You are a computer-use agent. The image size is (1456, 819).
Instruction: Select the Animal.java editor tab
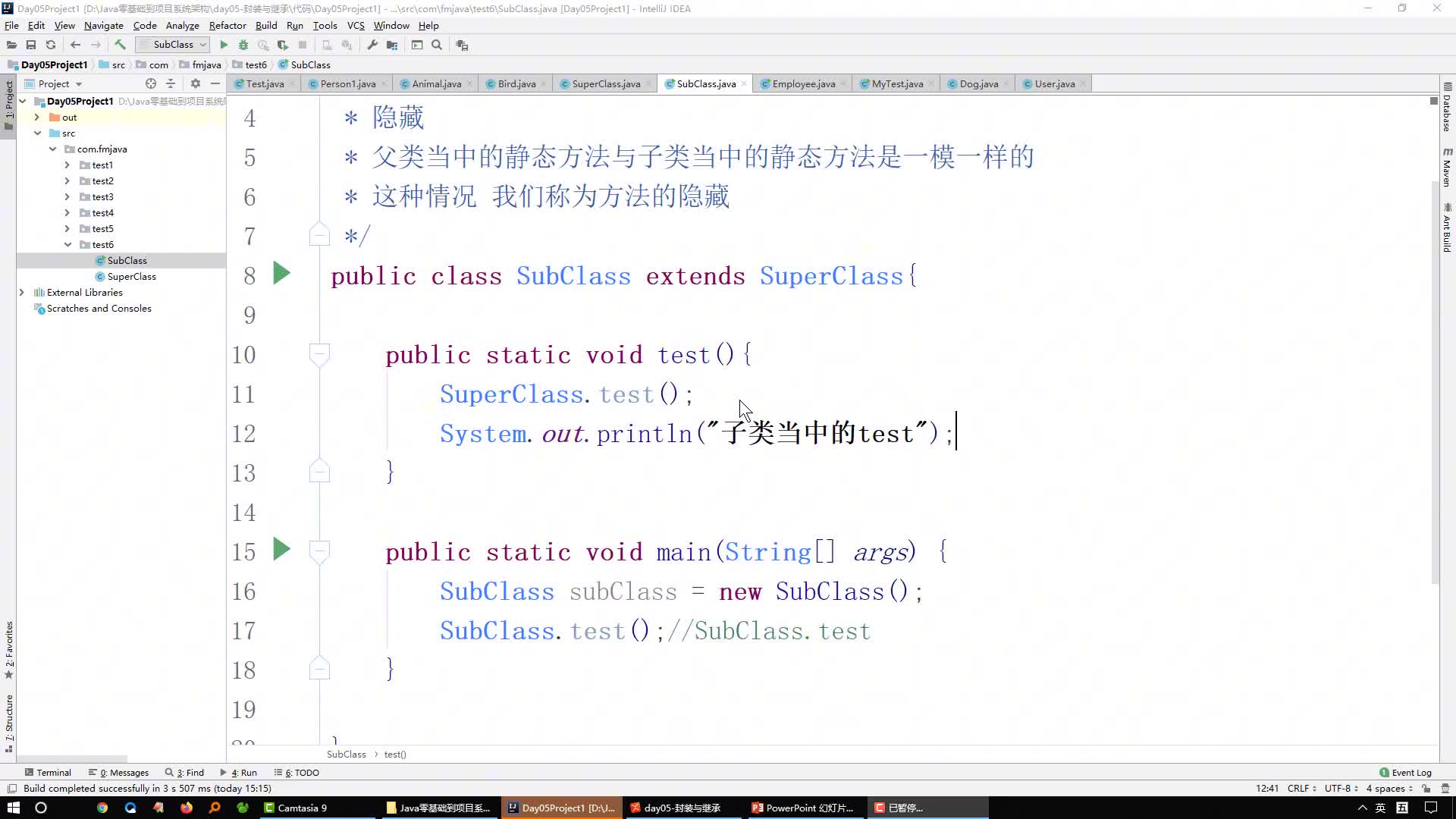click(437, 83)
